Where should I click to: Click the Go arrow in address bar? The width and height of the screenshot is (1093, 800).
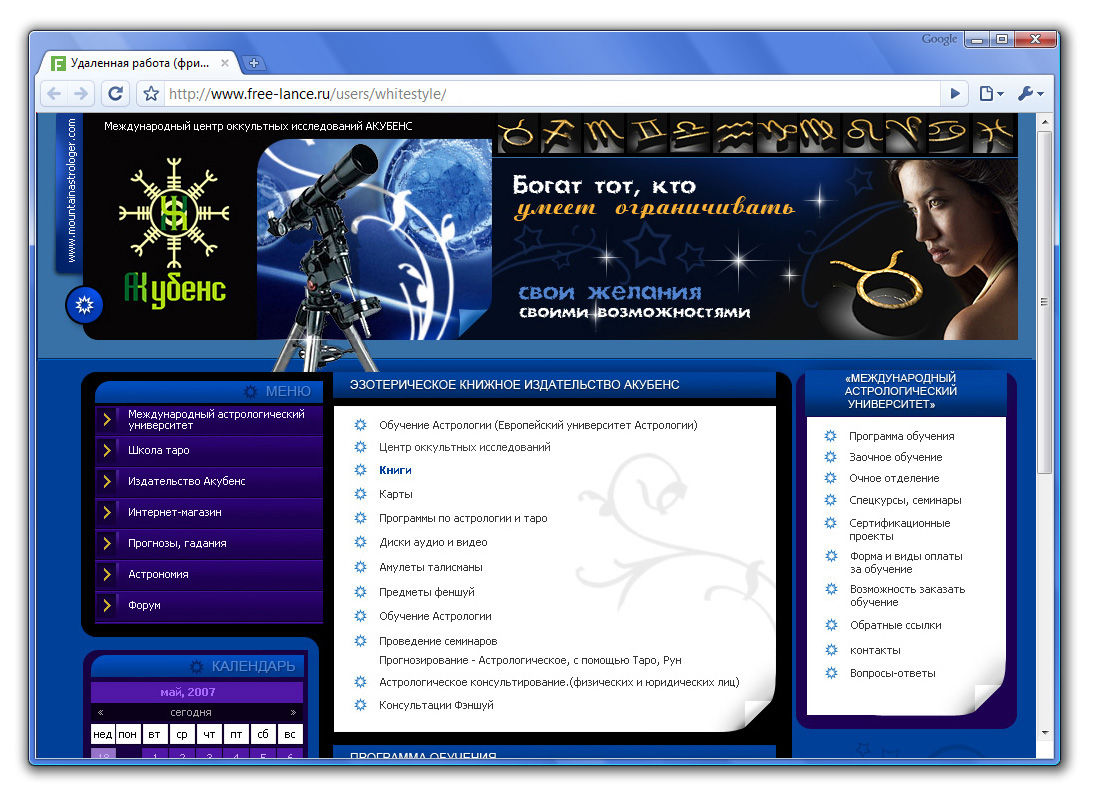point(955,93)
